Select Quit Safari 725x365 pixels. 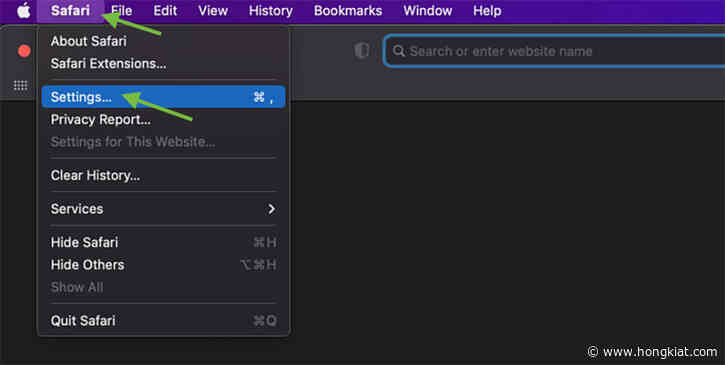pyautogui.click(x=163, y=321)
